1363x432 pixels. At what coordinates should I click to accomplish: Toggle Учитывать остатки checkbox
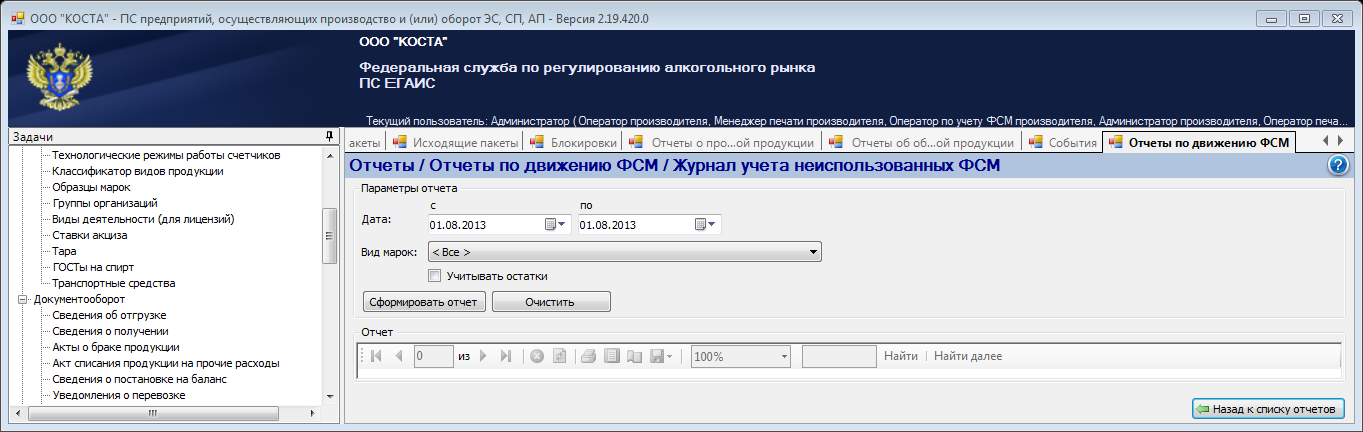pyautogui.click(x=434, y=276)
